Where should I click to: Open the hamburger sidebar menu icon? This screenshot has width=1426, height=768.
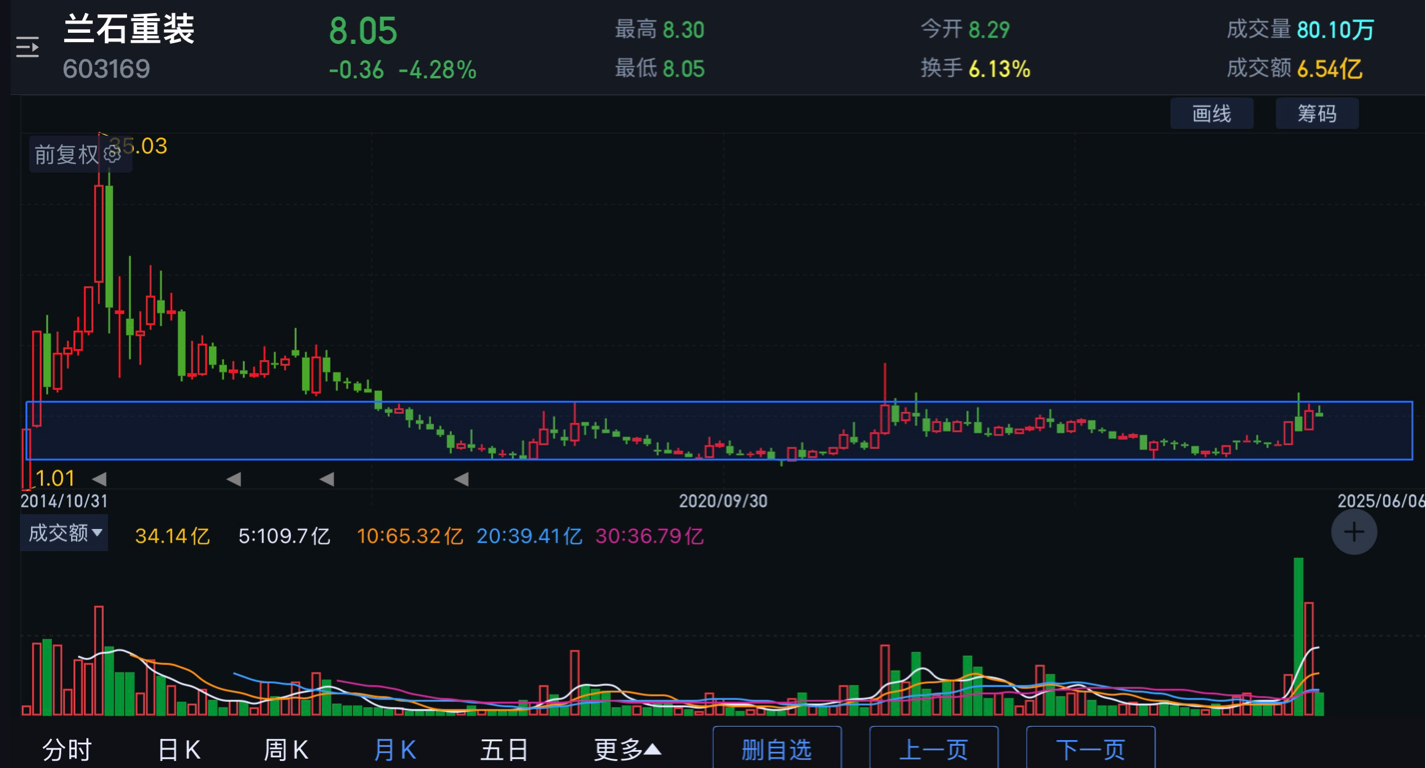(27, 47)
